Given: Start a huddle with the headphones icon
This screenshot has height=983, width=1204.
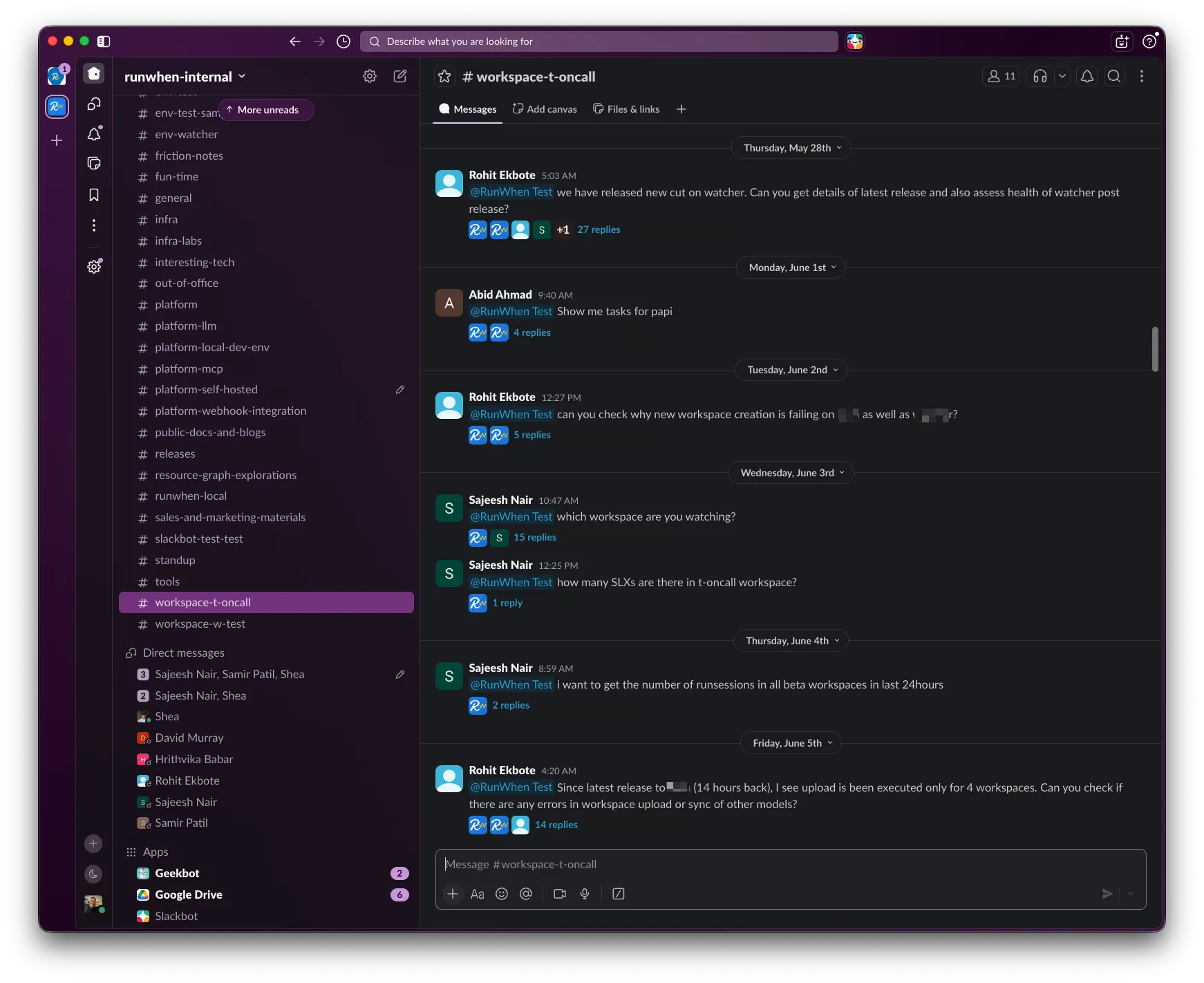Looking at the screenshot, I should tap(1040, 76).
